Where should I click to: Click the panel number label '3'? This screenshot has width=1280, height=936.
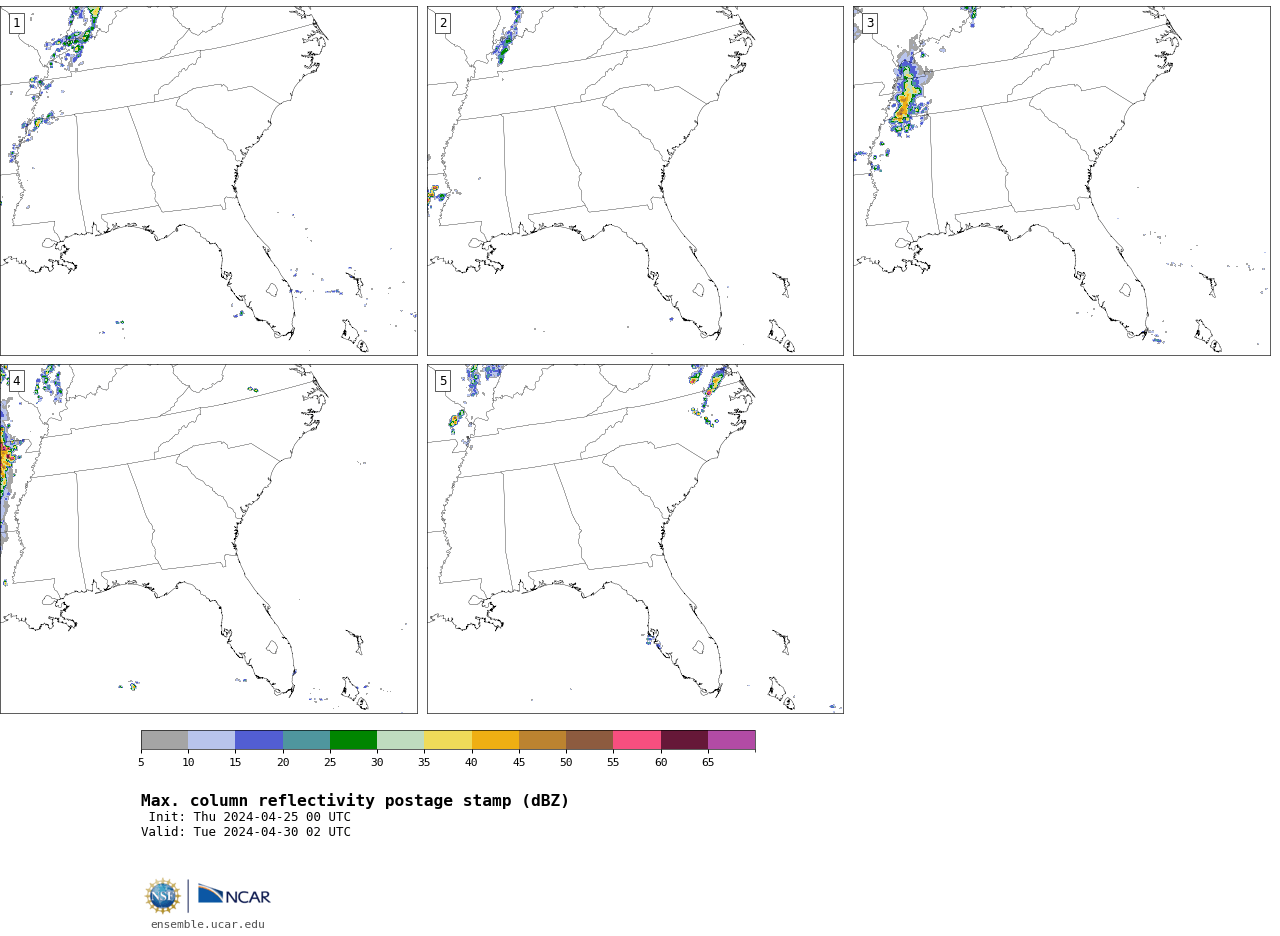[869, 23]
